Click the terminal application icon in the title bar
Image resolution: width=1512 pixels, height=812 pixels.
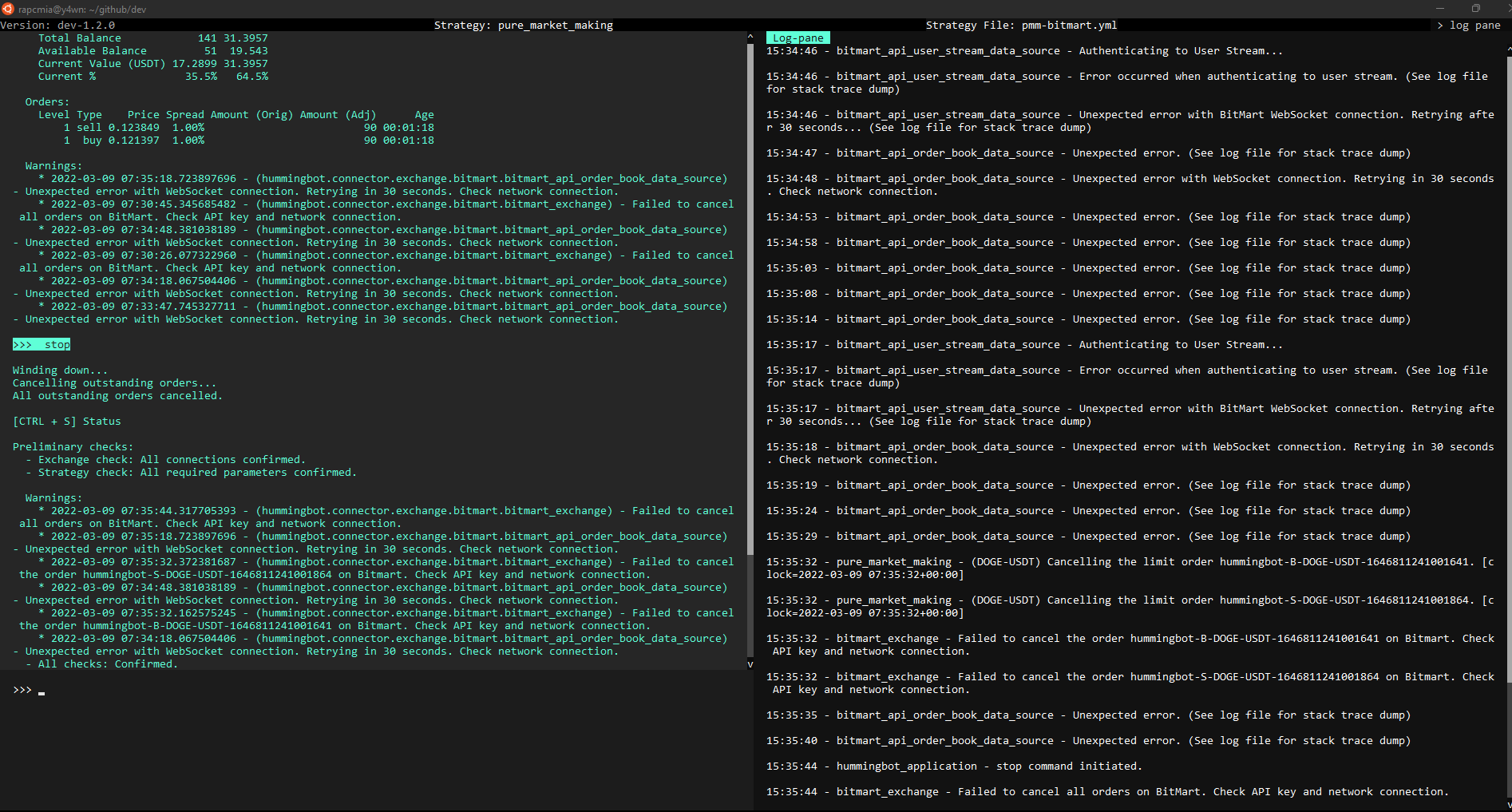[8, 9]
